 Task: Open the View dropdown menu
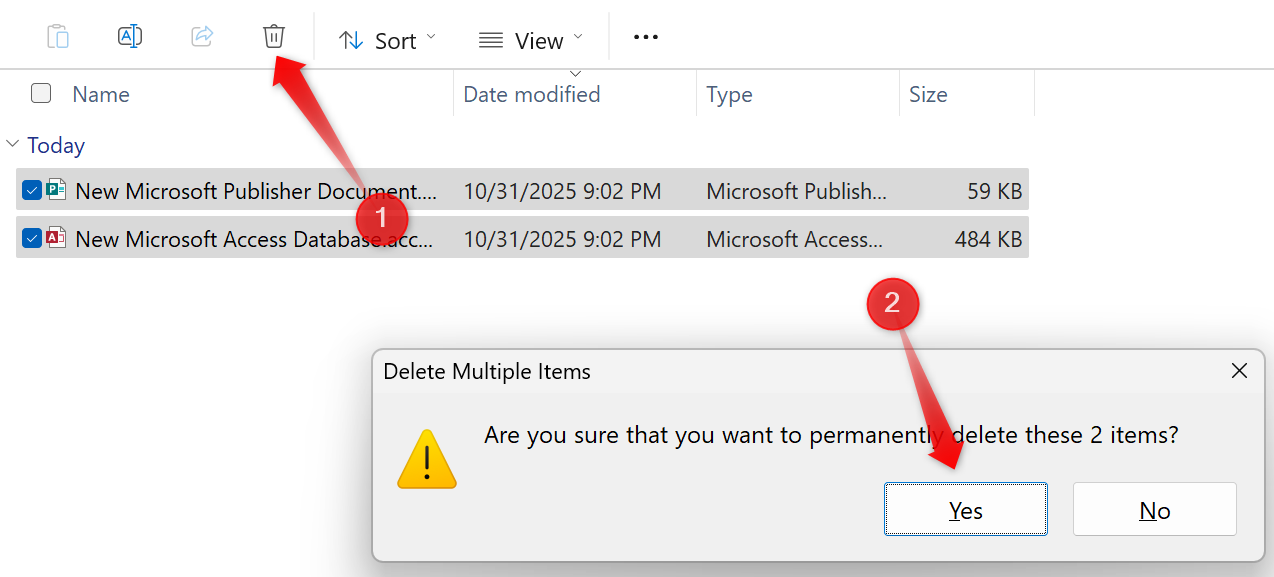click(x=531, y=40)
